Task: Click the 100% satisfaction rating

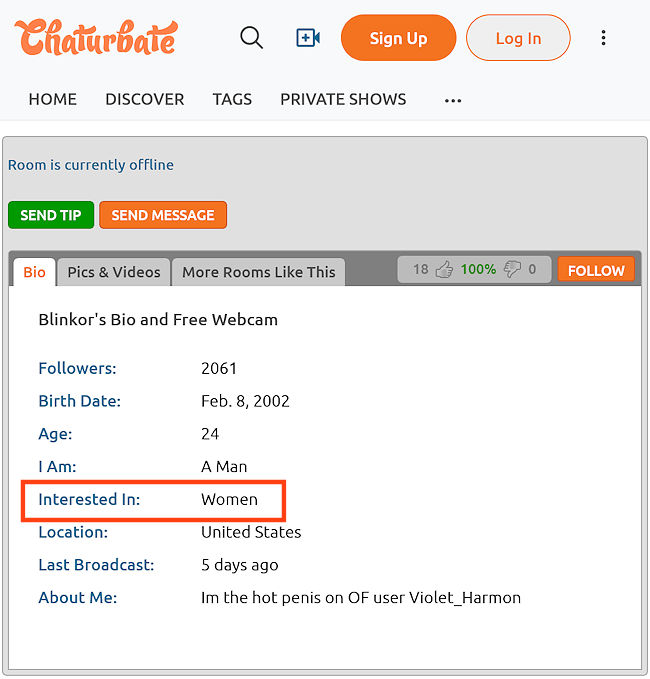Action: (x=478, y=269)
